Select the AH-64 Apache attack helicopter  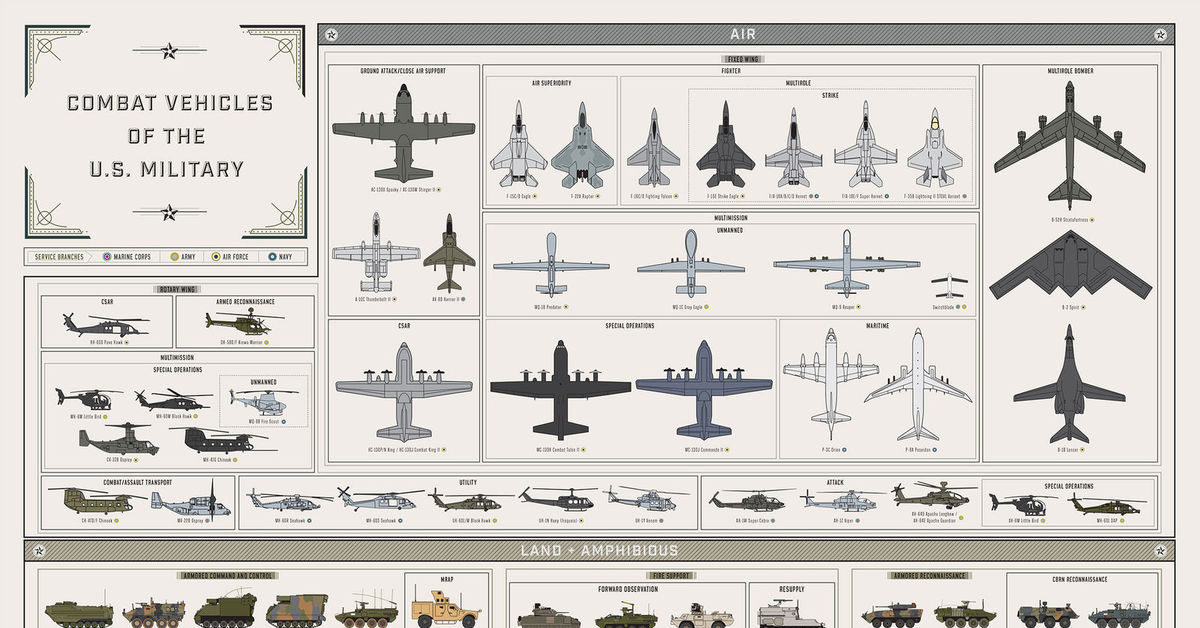tap(934, 497)
